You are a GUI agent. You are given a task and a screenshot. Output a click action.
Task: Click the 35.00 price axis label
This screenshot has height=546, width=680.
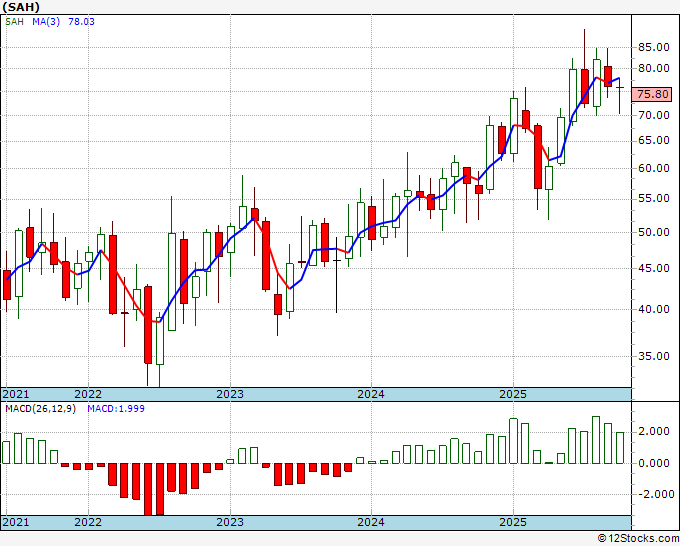click(x=654, y=356)
